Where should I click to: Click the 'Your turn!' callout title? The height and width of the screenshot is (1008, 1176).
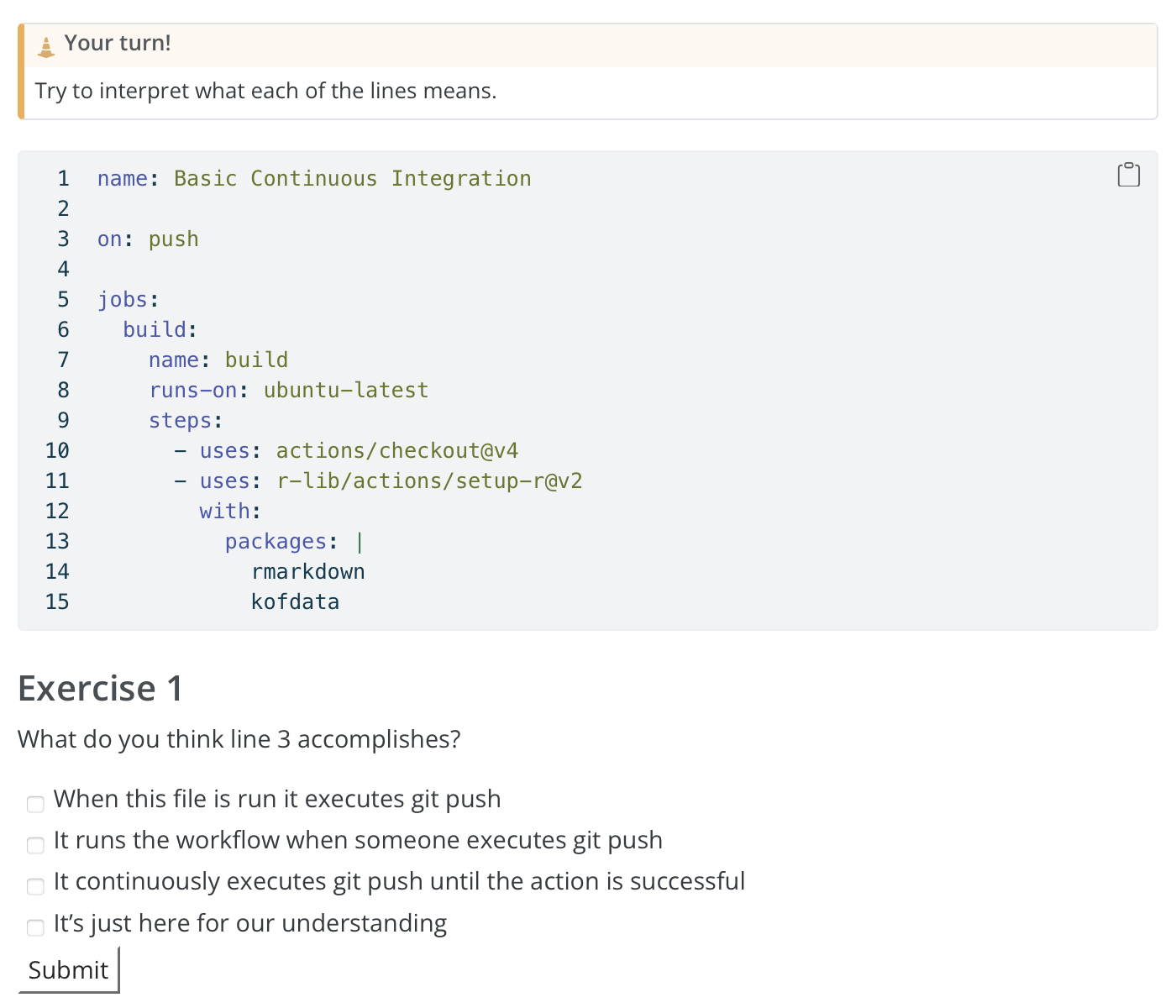pos(118,44)
